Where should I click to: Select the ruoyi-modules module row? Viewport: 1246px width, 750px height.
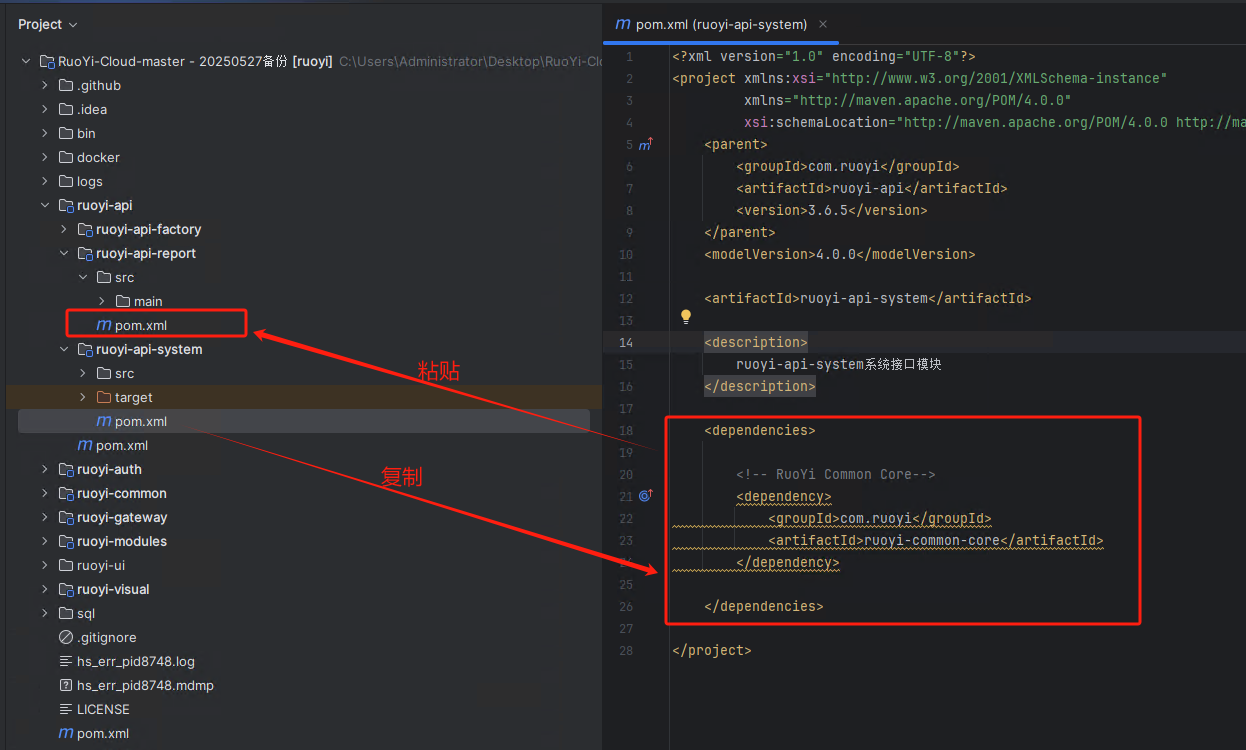[304, 541]
